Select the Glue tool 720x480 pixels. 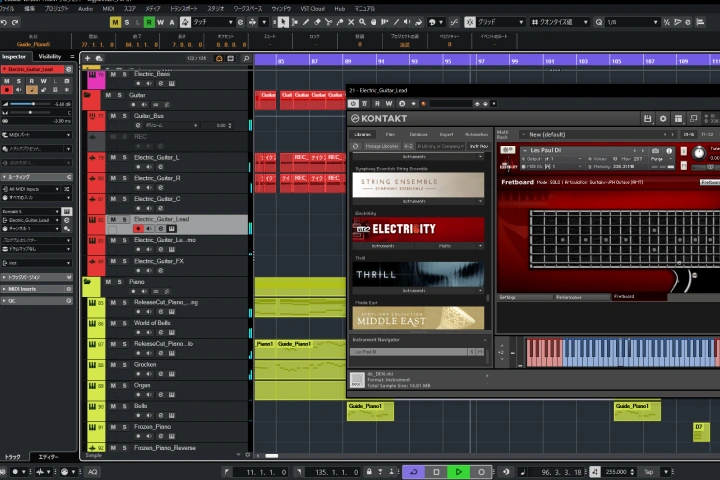(x=340, y=22)
